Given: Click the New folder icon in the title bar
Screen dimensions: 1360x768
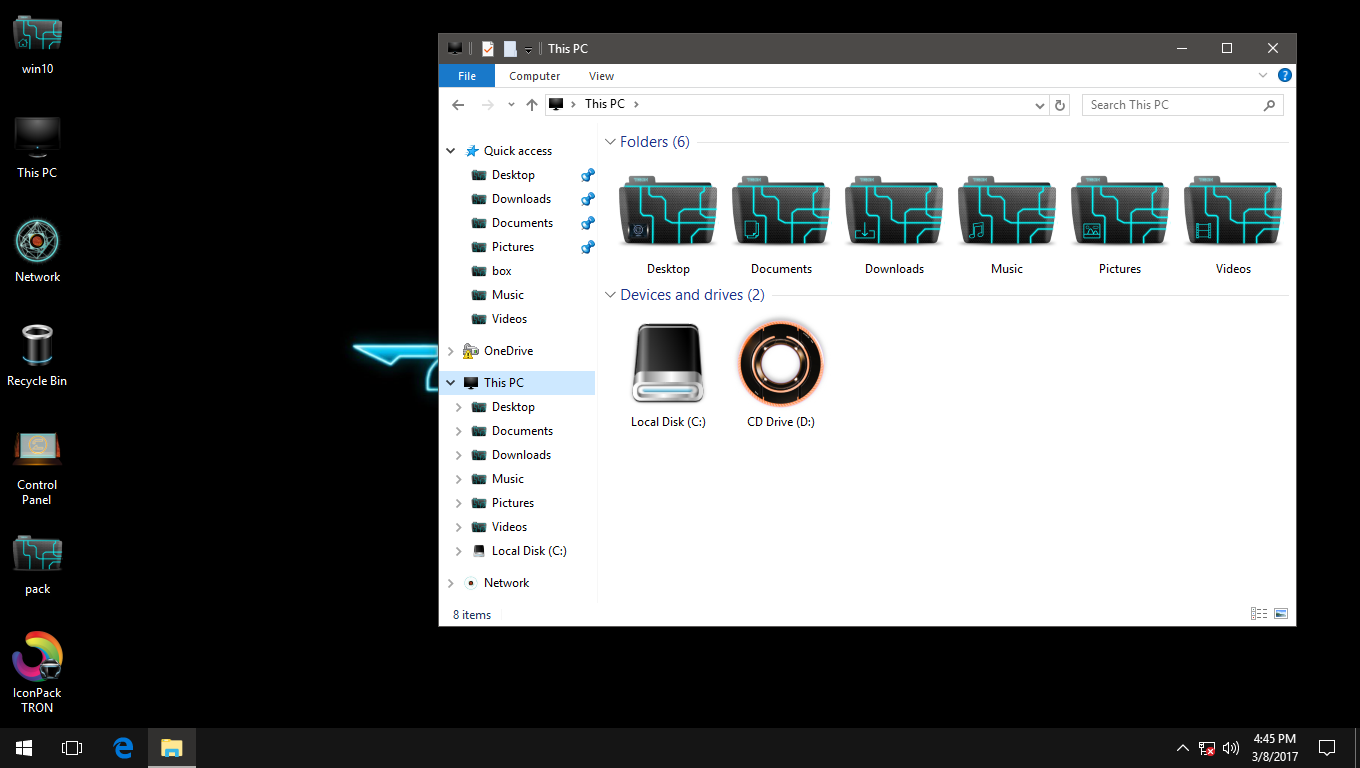Looking at the screenshot, I should (510, 48).
